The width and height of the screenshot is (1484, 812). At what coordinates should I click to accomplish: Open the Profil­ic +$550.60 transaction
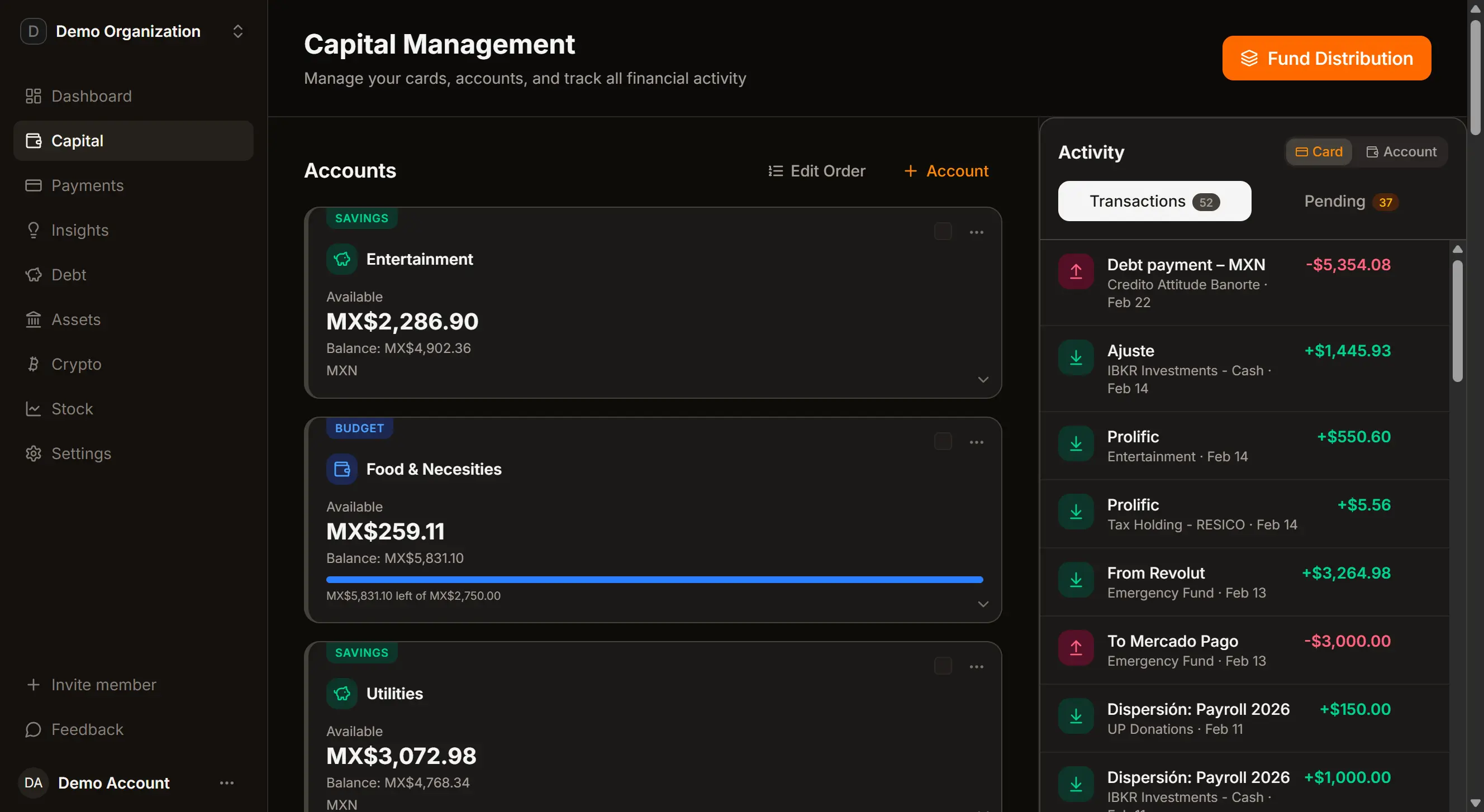(x=1244, y=446)
